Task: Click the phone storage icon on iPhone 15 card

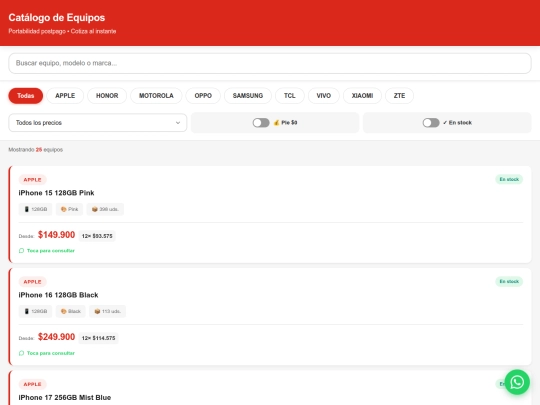Action: [27, 209]
